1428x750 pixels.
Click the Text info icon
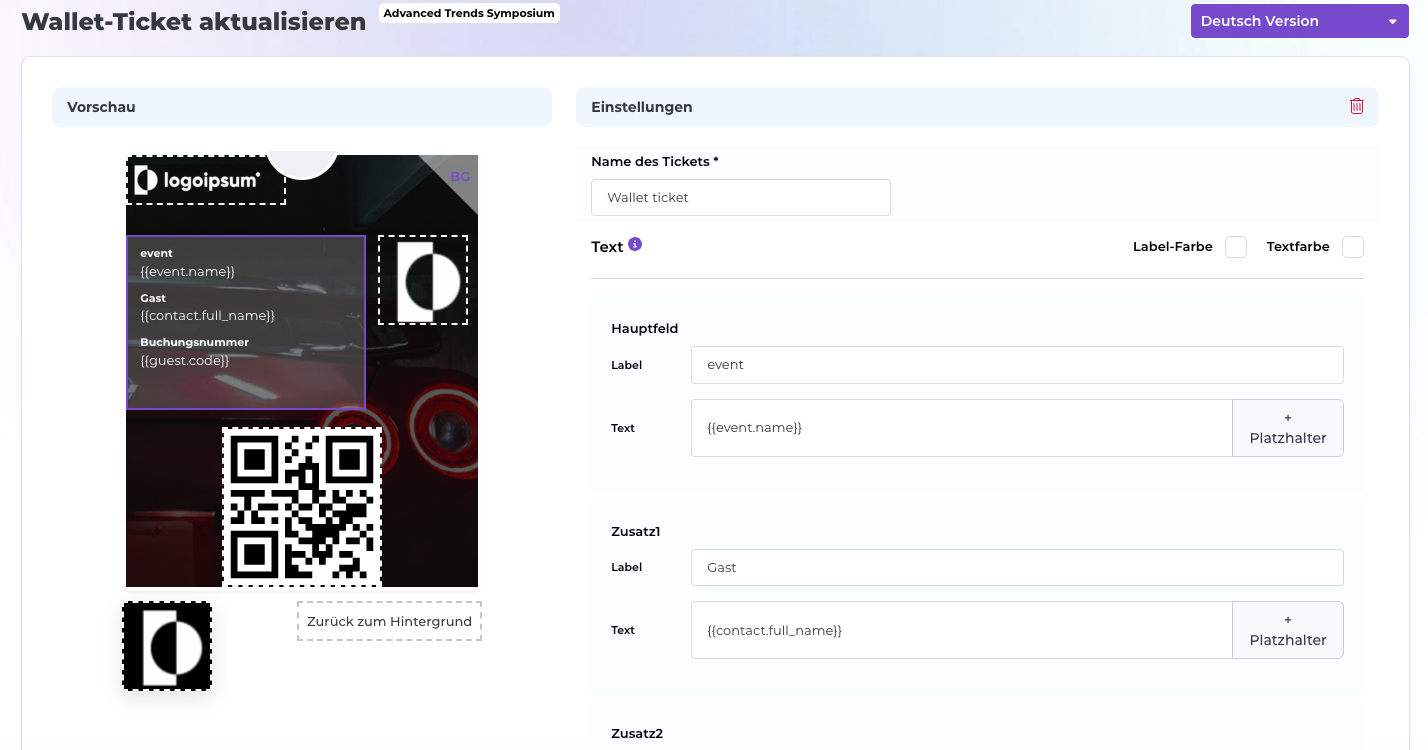[635, 244]
